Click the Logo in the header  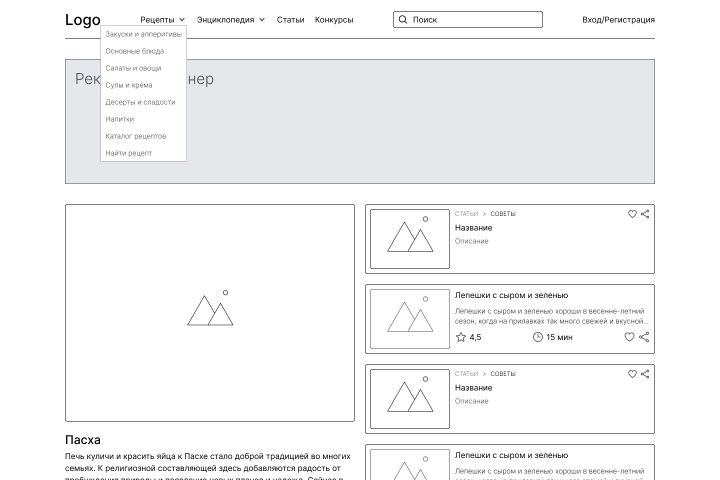83,20
